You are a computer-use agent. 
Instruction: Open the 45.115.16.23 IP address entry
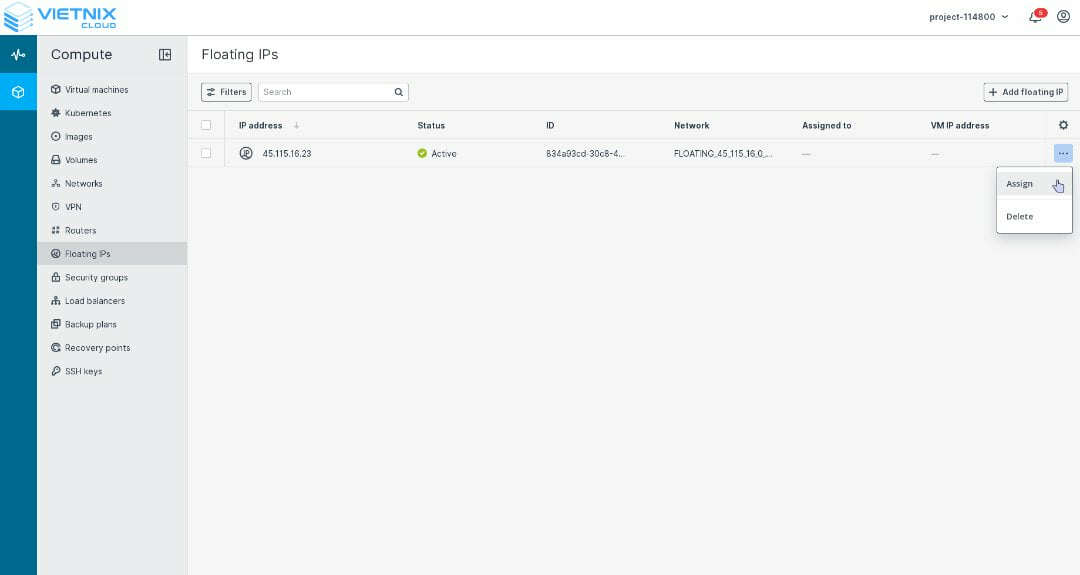287,154
